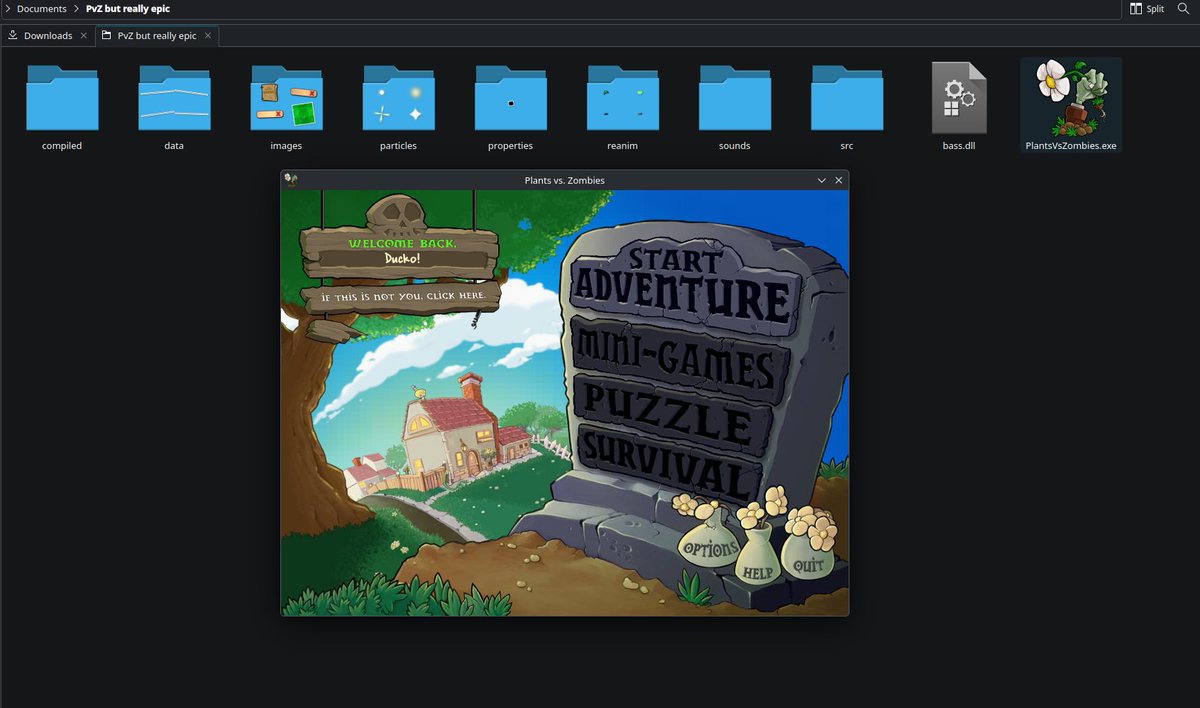Minimize the Plants vs. Zombies window
The height and width of the screenshot is (708, 1200).
pyautogui.click(x=822, y=180)
